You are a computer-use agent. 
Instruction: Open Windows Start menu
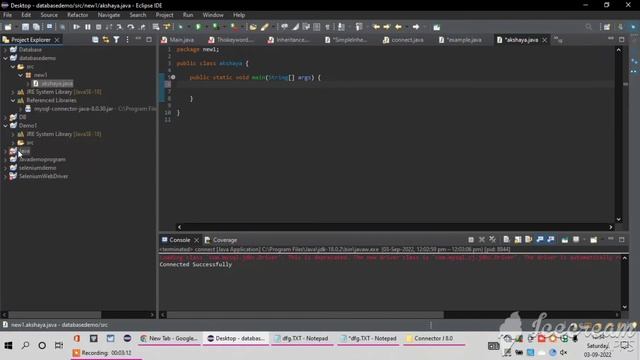click(8, 346)
